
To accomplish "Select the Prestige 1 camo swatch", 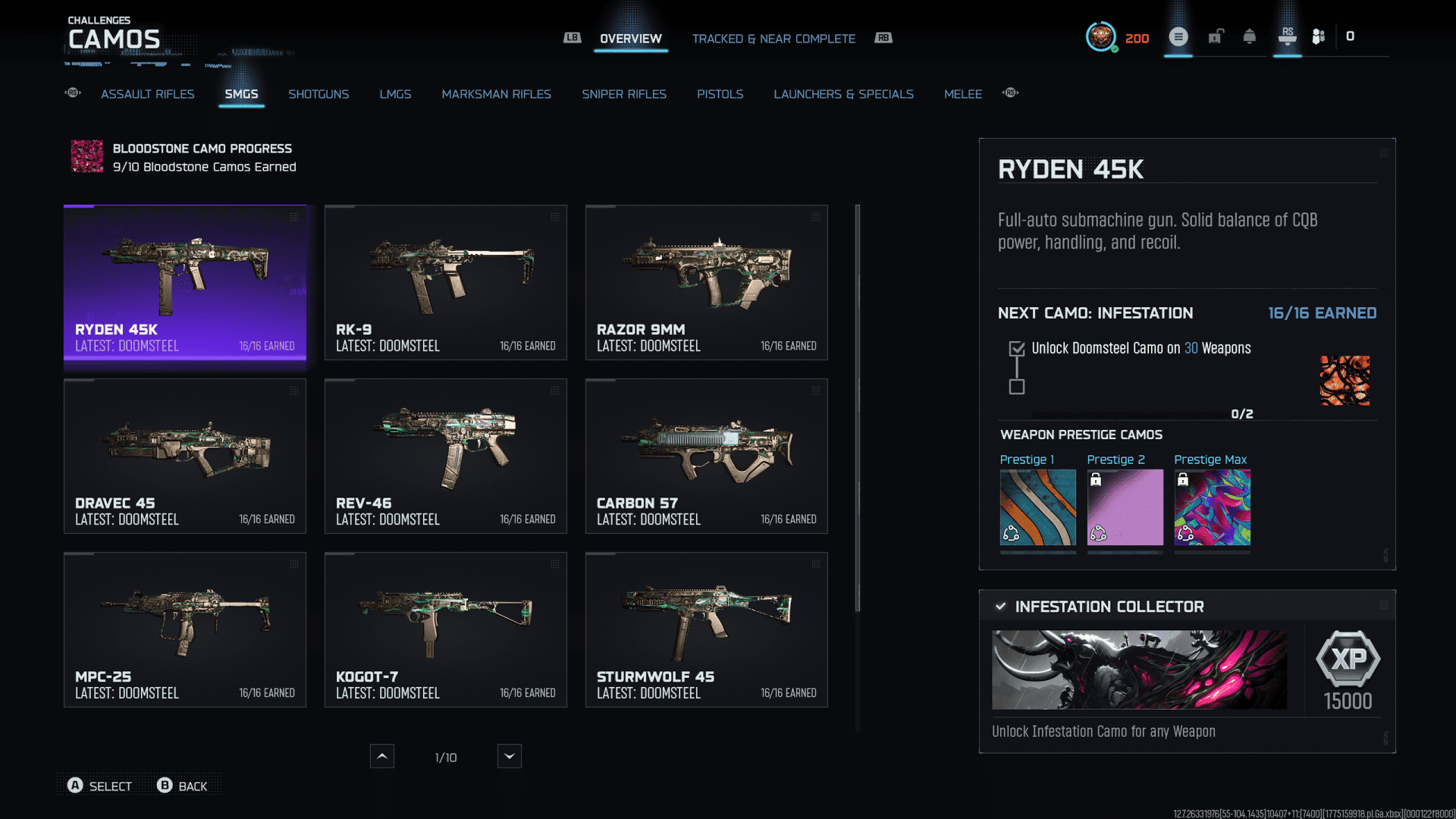I will (1037, 507).
